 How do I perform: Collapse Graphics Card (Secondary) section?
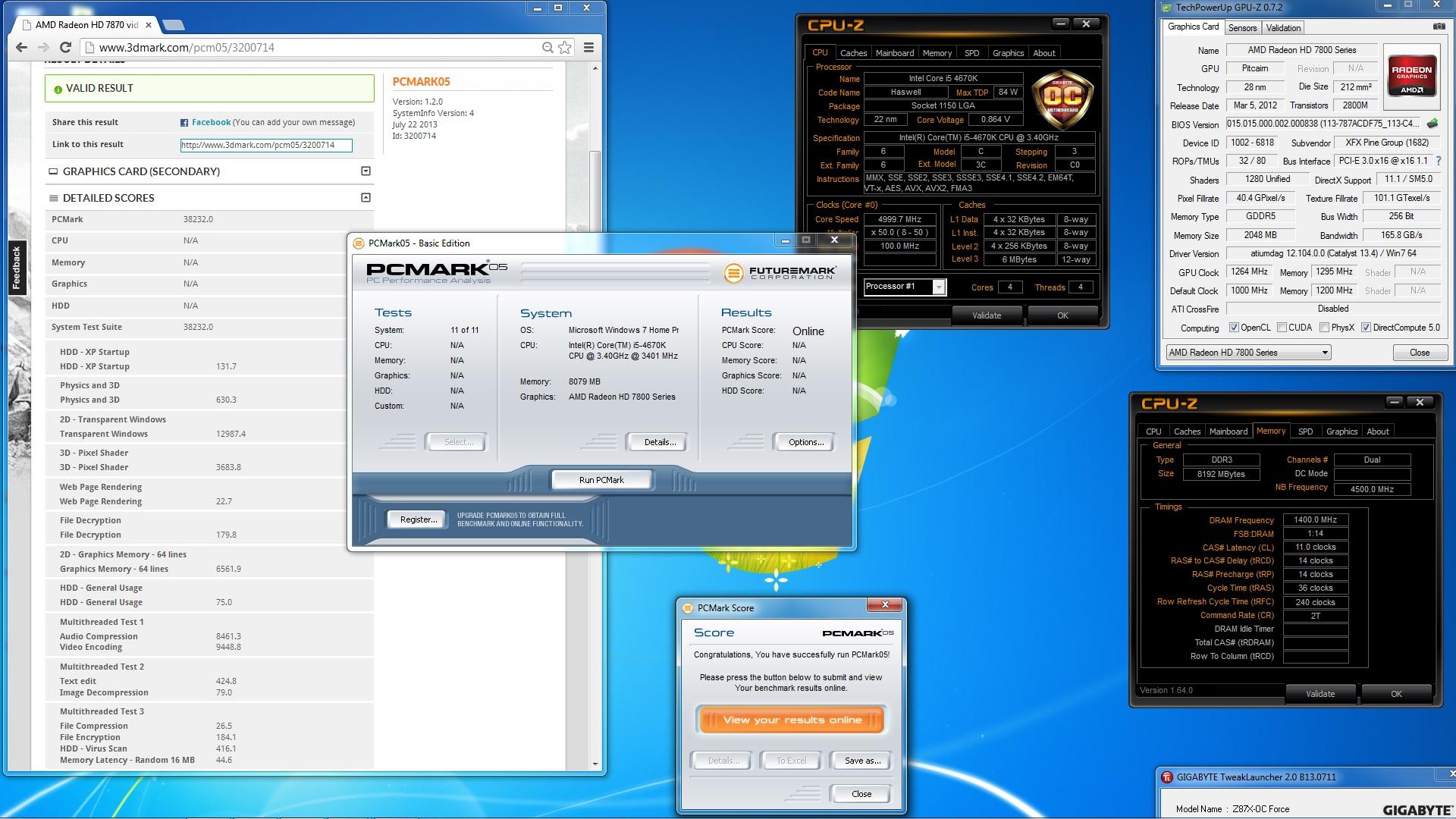(366, 171)
